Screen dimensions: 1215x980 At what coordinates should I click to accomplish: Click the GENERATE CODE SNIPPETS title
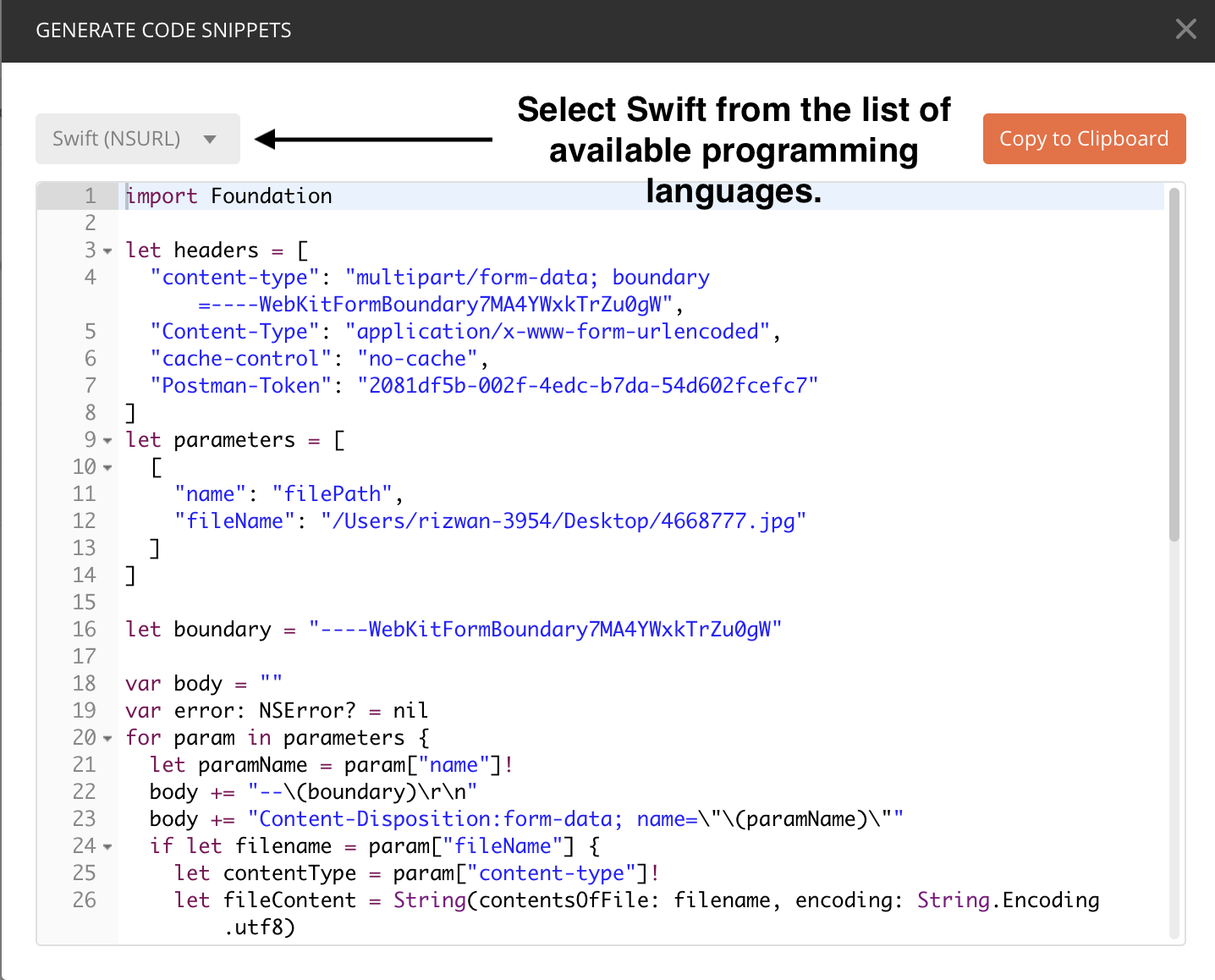pyautogui.click(x=163, y=30)
